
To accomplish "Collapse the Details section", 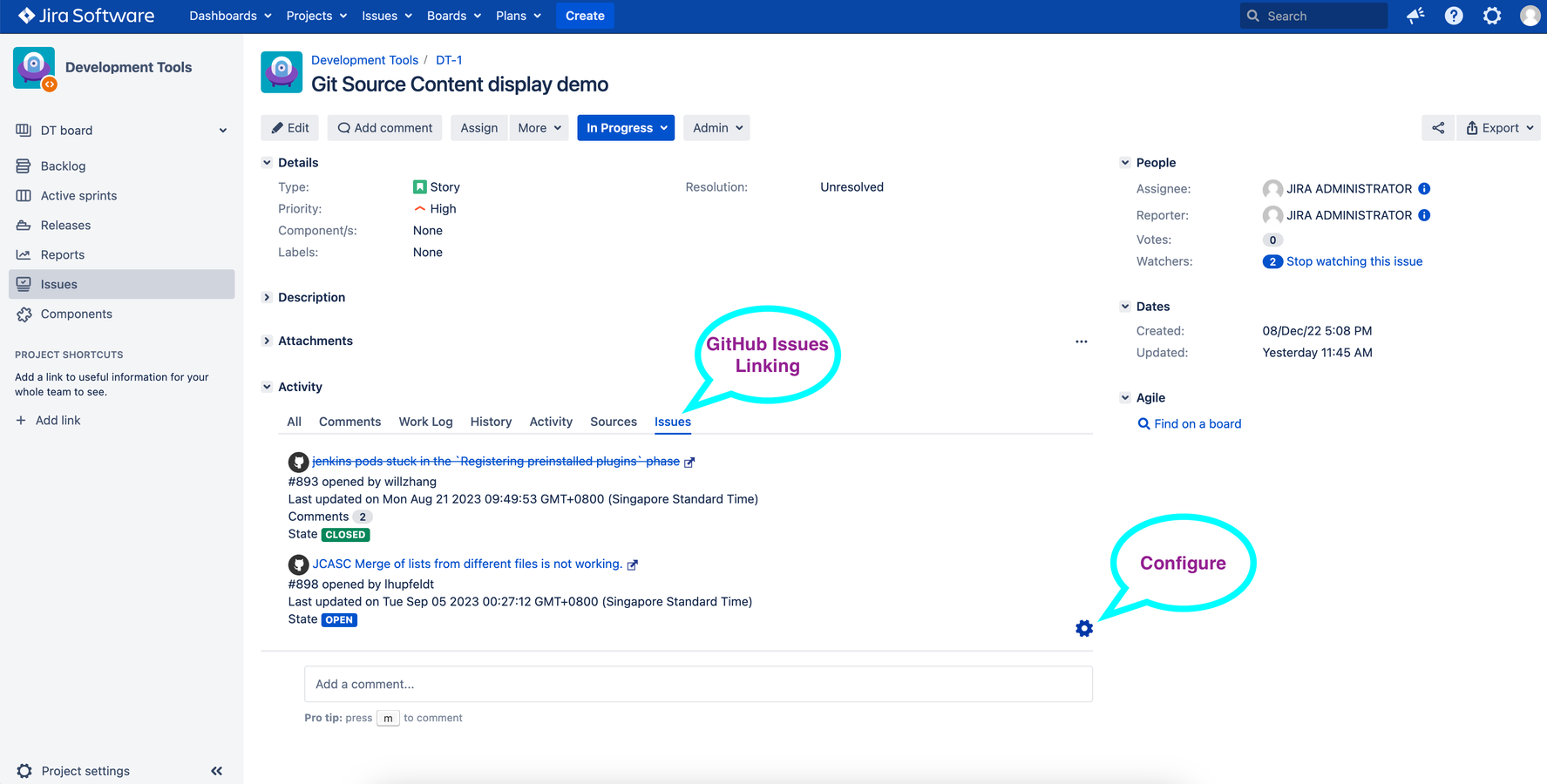I will (267, 163).
